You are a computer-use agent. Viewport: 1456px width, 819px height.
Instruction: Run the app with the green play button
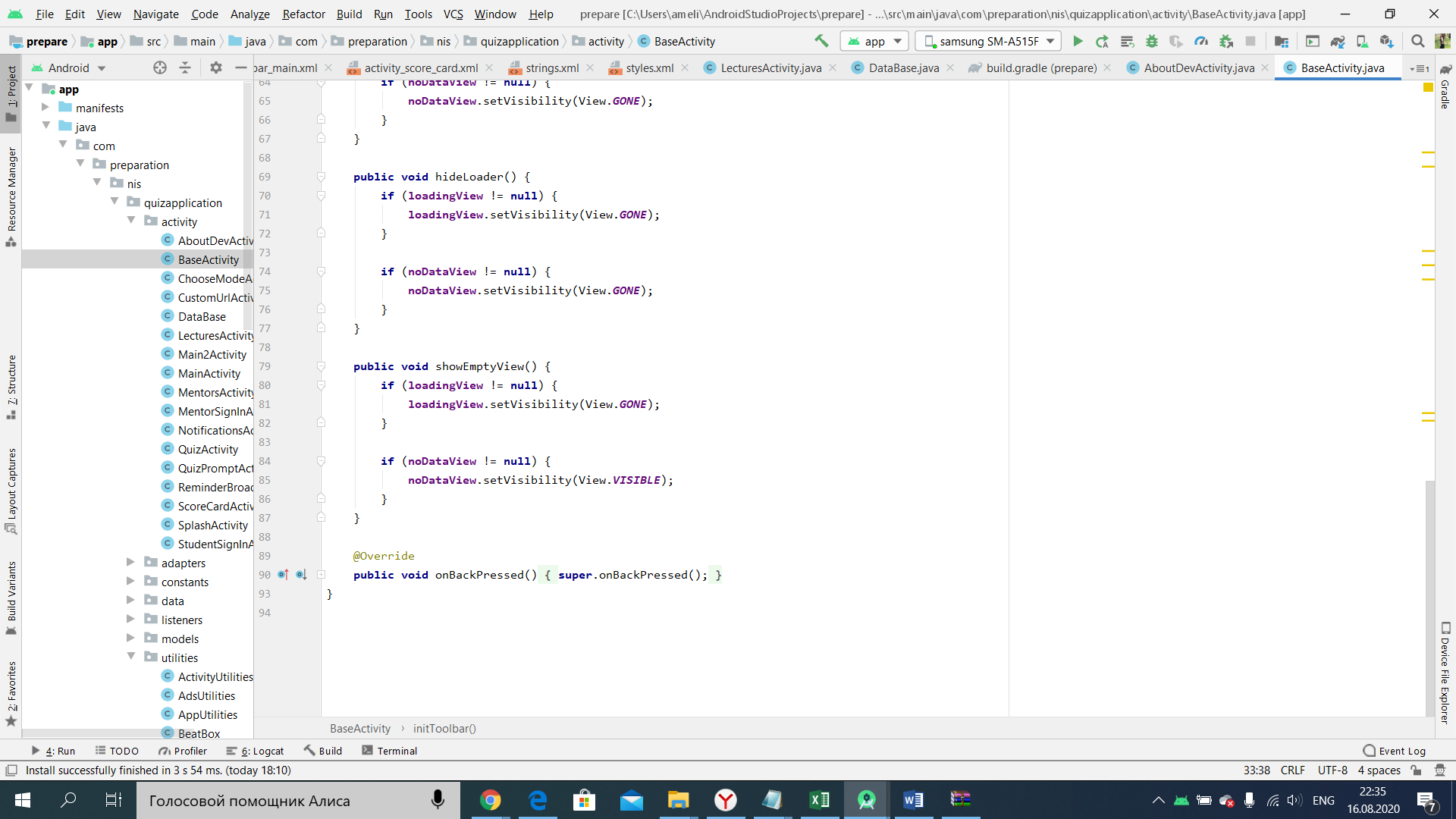coord(1078,41)
